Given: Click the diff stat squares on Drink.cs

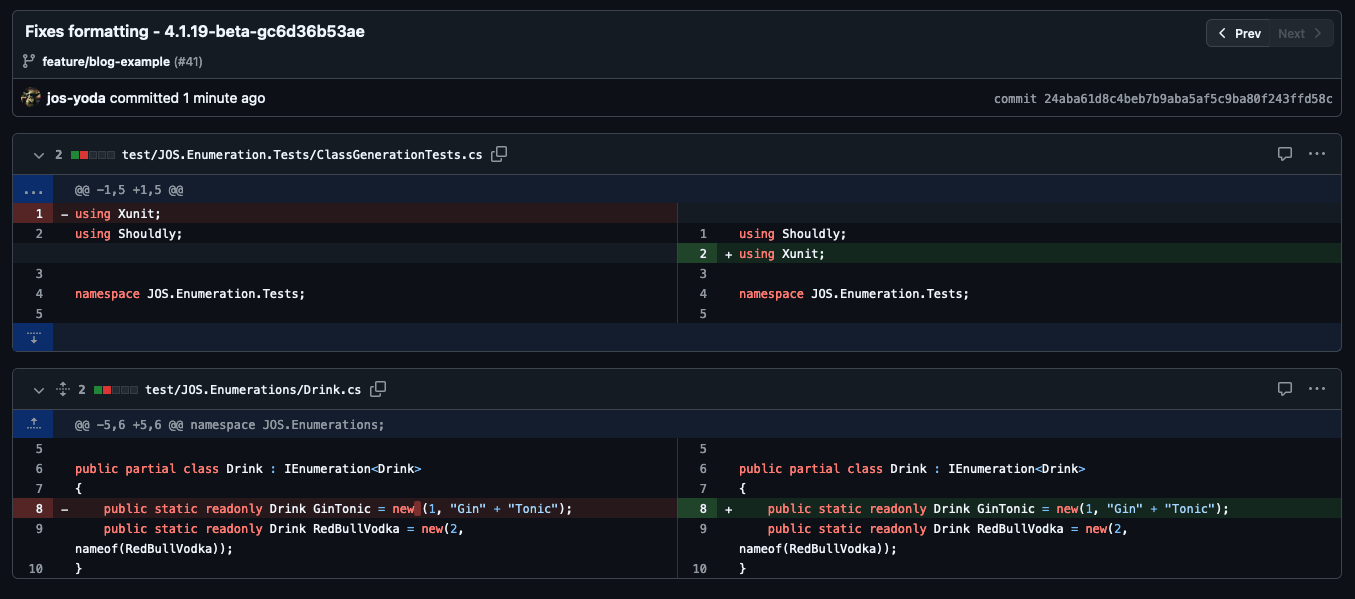Looking at the screenshot, I should click(x=115, y=389).
